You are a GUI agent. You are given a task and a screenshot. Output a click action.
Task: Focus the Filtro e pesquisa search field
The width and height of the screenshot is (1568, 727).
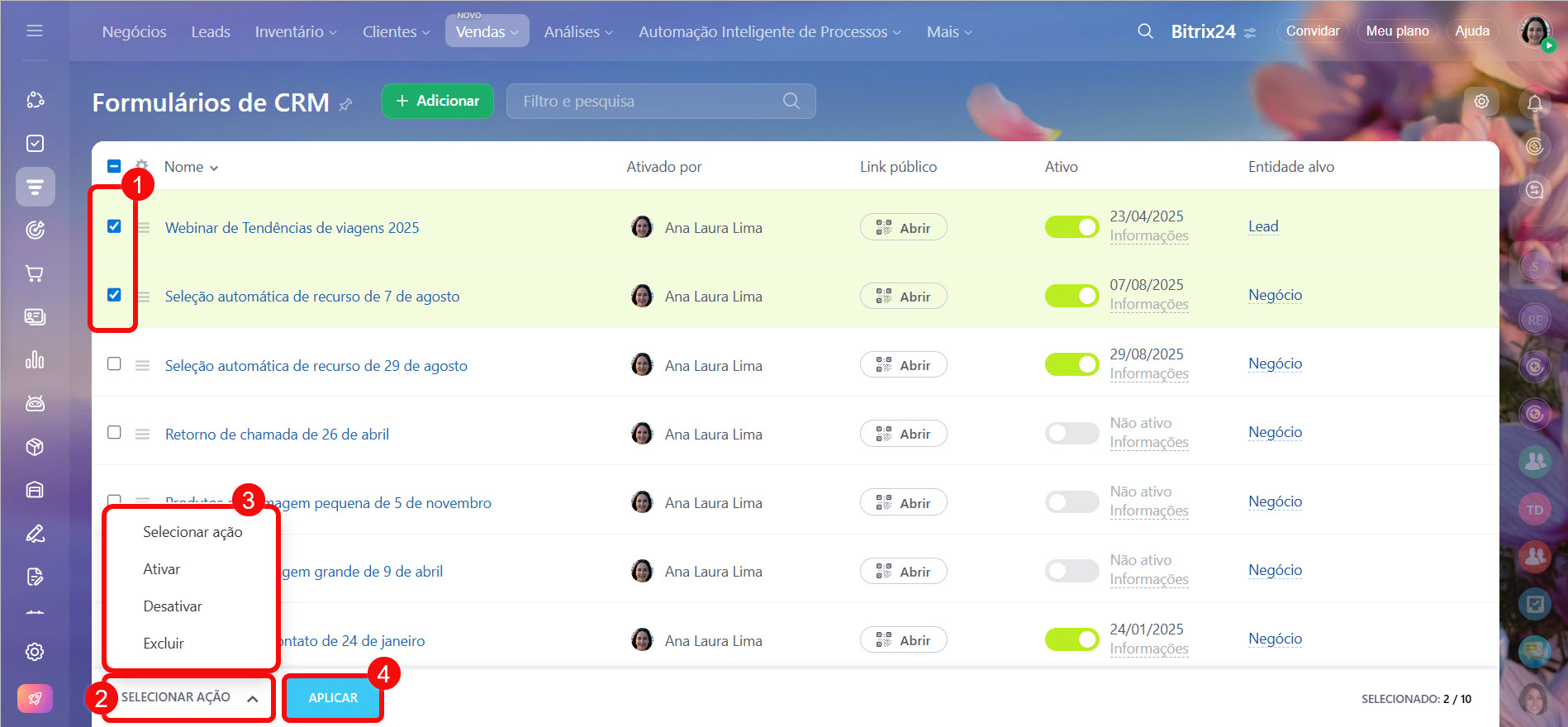[x=649, y=101]
